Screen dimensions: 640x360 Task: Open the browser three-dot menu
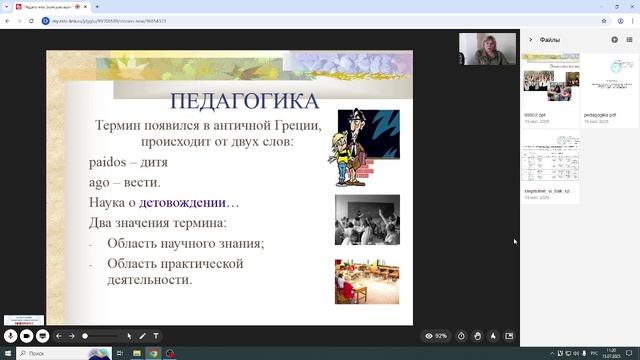click(633, 21)
